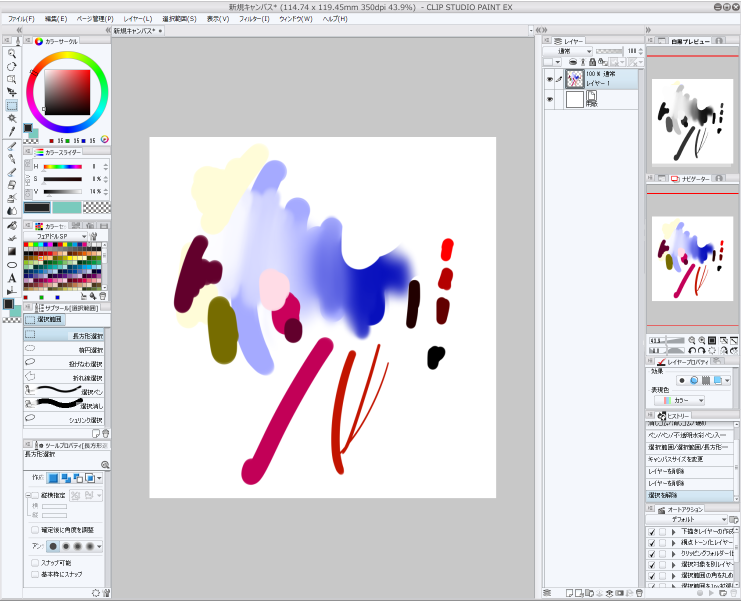This screenshot has height=601, width=741.
Task: Open the layer blend mode 通常 dropdown
Action: 573,50
